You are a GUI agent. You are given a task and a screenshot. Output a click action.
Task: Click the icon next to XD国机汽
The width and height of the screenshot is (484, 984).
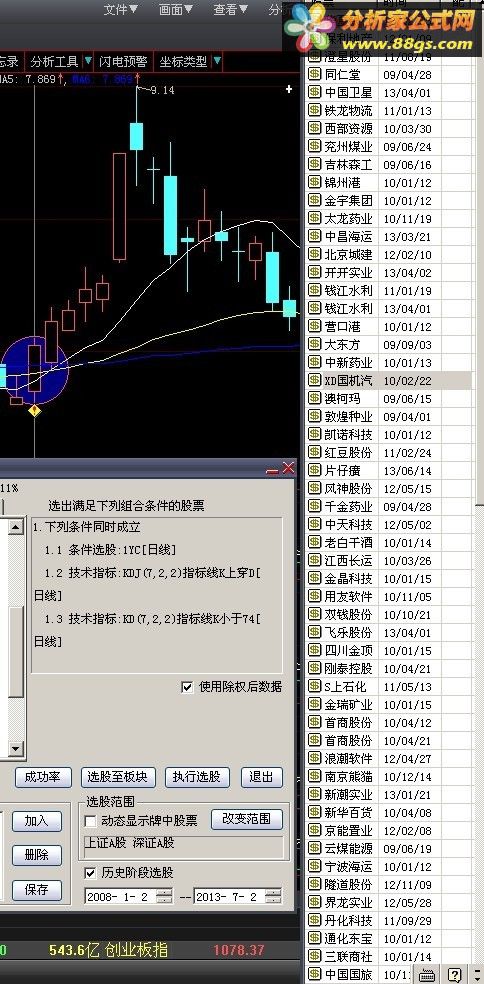314,380
